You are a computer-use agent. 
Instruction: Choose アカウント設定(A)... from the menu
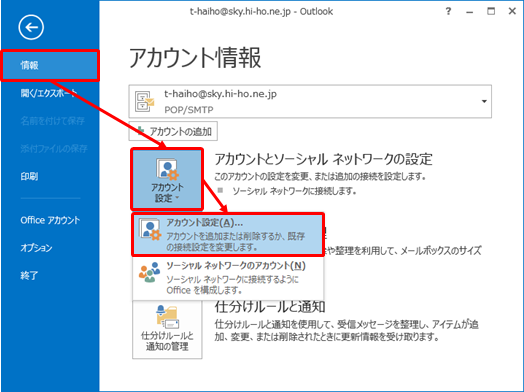point(228,235)
